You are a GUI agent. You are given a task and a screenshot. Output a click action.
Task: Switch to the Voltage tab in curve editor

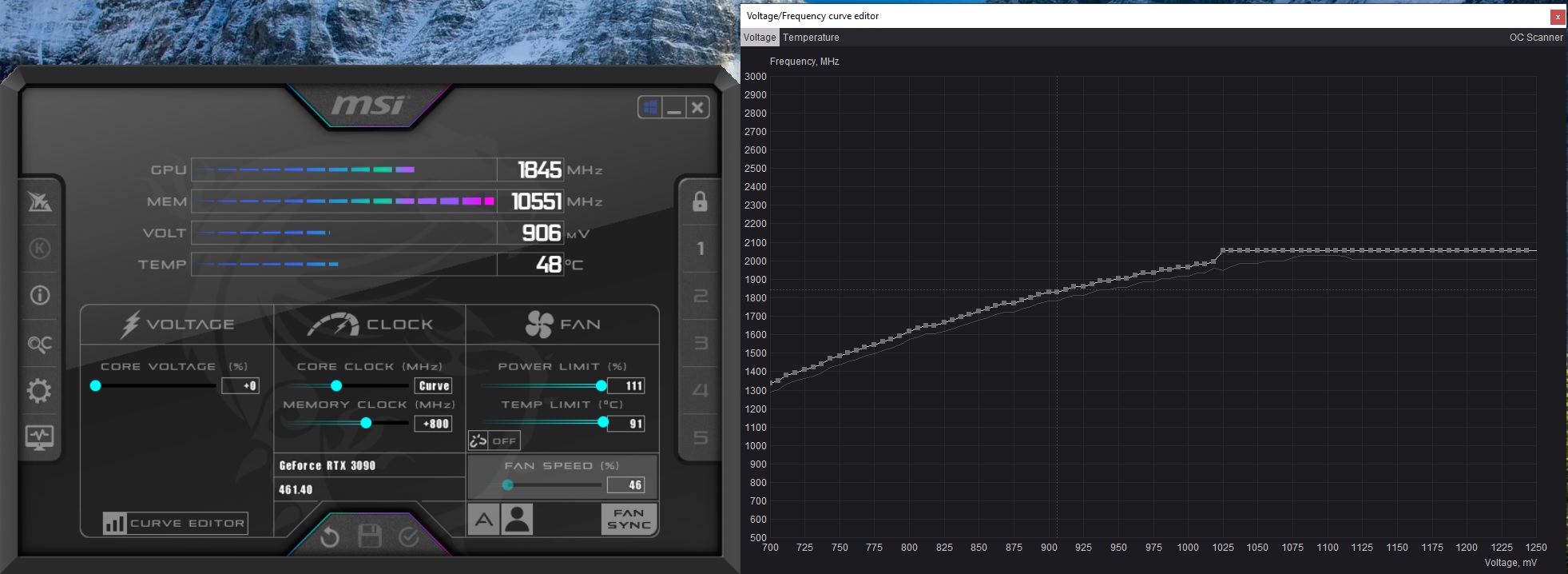[760, 38]
